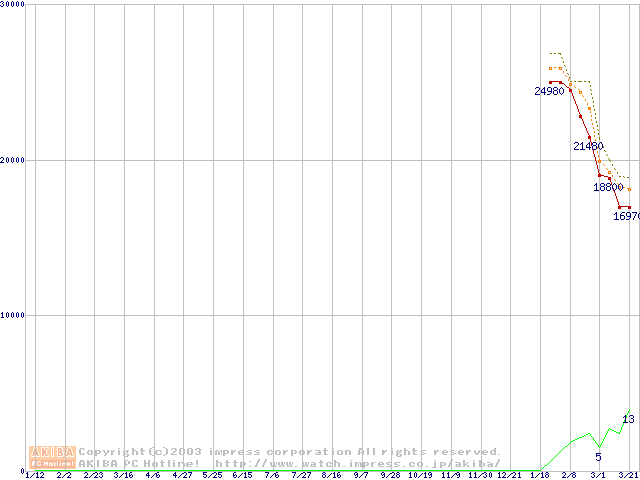Click the 2/8 date axis label
The image size is (640, 480).
(x=569, y=476)
